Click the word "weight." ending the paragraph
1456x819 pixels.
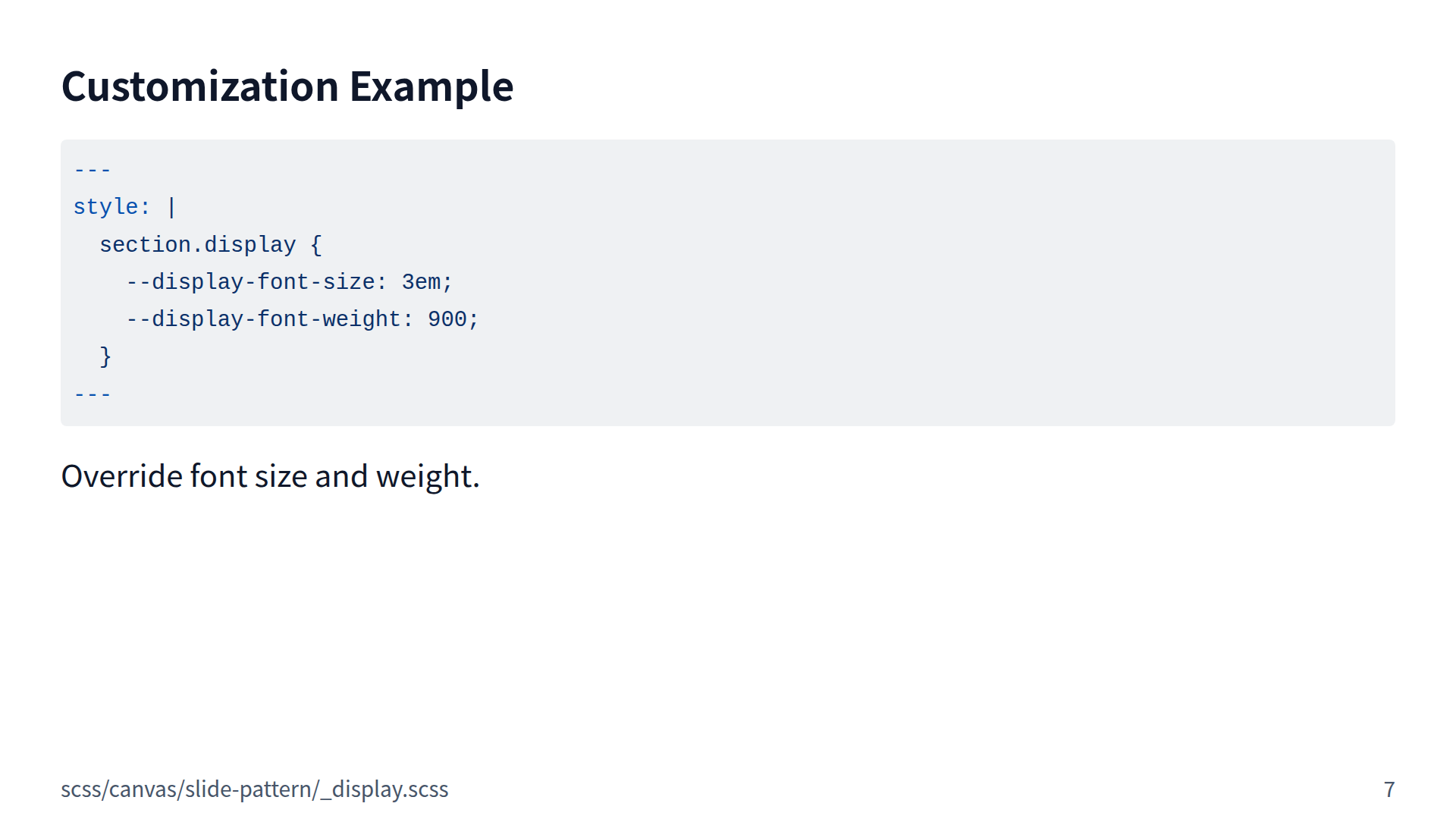tap(428, 476)
